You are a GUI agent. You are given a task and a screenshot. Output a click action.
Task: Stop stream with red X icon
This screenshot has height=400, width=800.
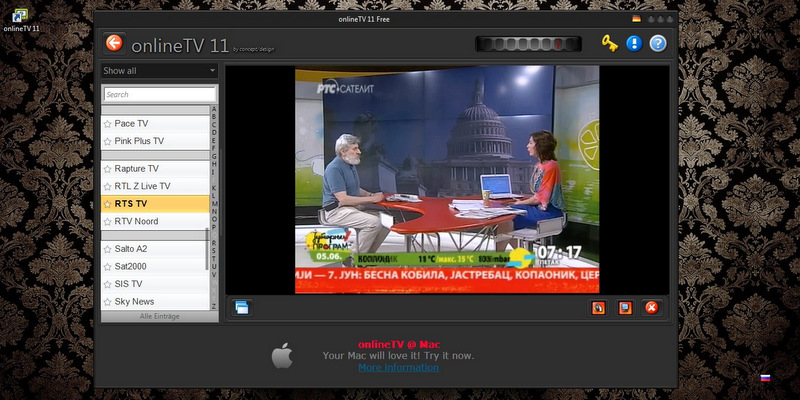click(x=652, y=308)
